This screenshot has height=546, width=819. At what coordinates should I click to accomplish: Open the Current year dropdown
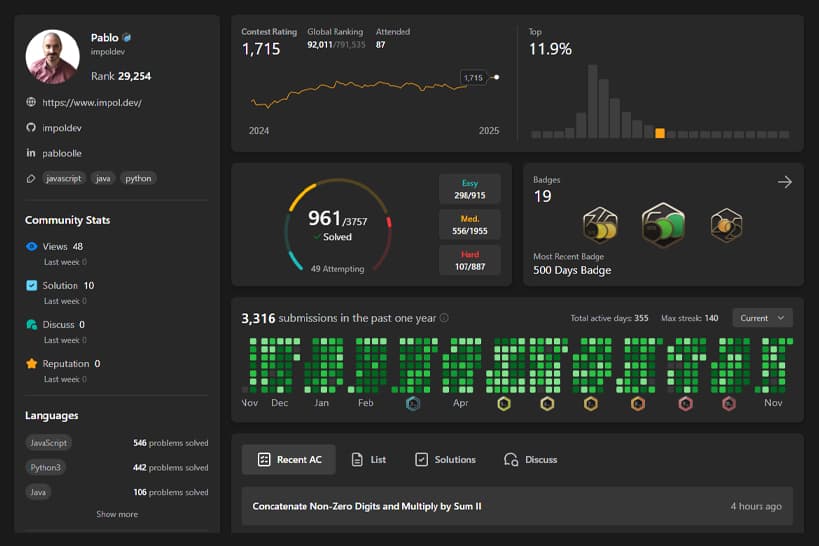(762, 318)
